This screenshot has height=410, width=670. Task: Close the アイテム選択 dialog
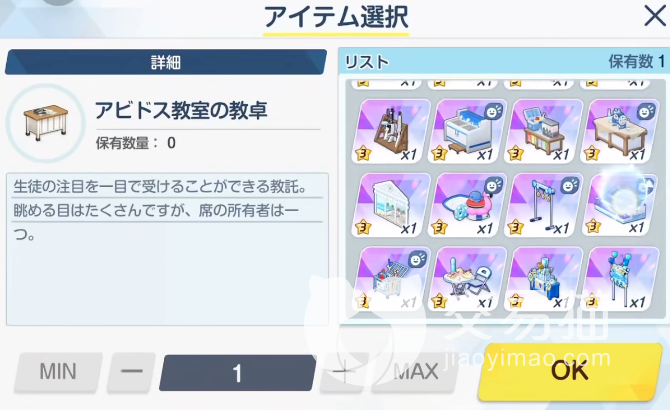coord(655,17)
